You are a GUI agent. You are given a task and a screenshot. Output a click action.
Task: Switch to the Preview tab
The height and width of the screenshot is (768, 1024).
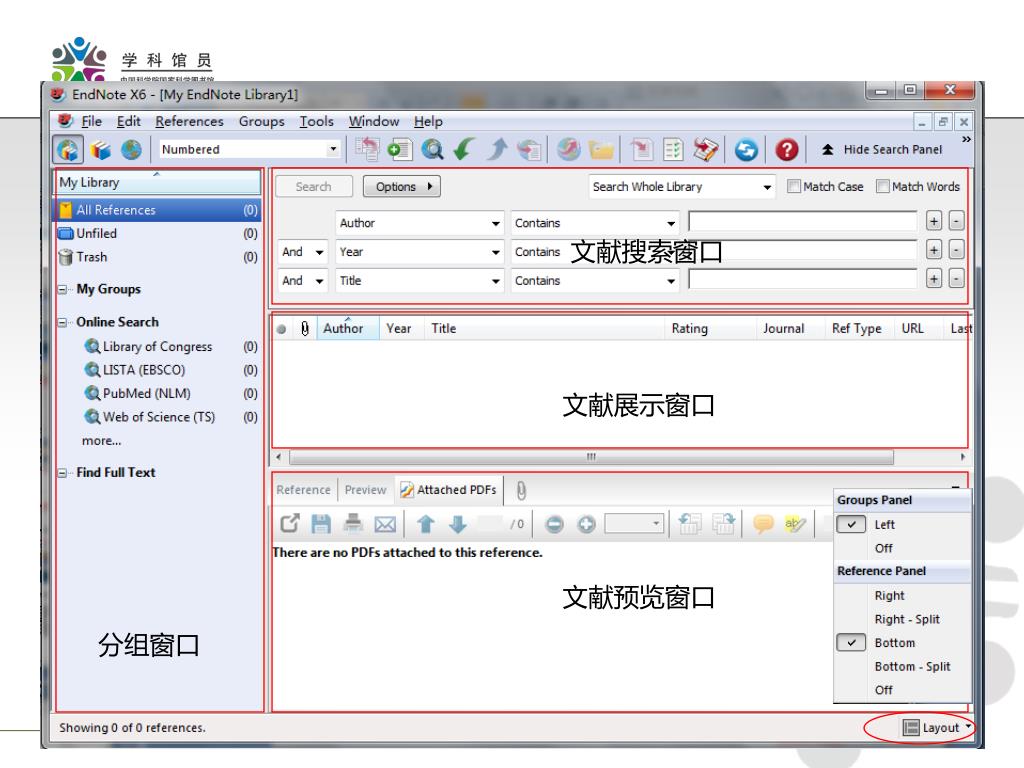(x=366, y=490)
